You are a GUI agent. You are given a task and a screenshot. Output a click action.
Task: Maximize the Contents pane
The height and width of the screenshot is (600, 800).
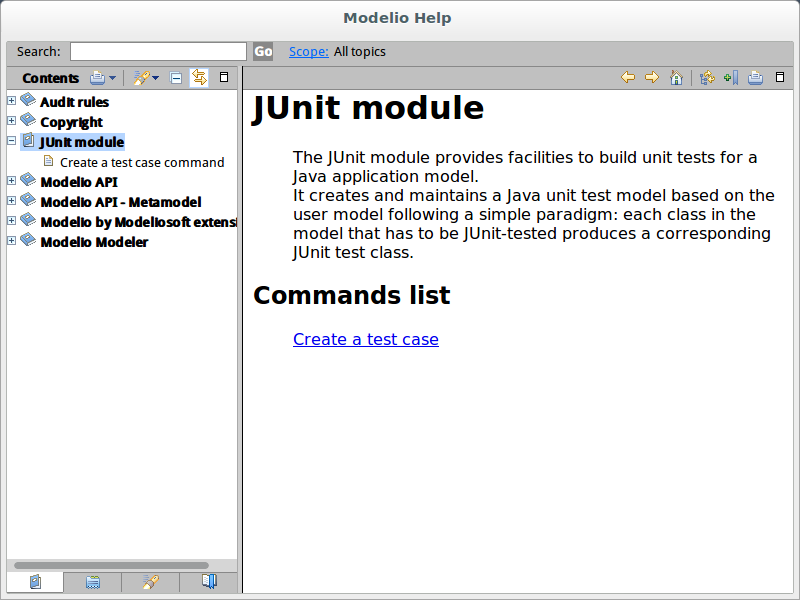[x=223, y=77]
